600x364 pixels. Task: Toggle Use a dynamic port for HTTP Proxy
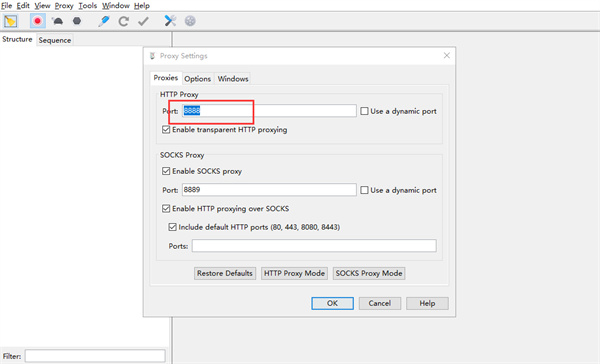(x=364, y=111)
